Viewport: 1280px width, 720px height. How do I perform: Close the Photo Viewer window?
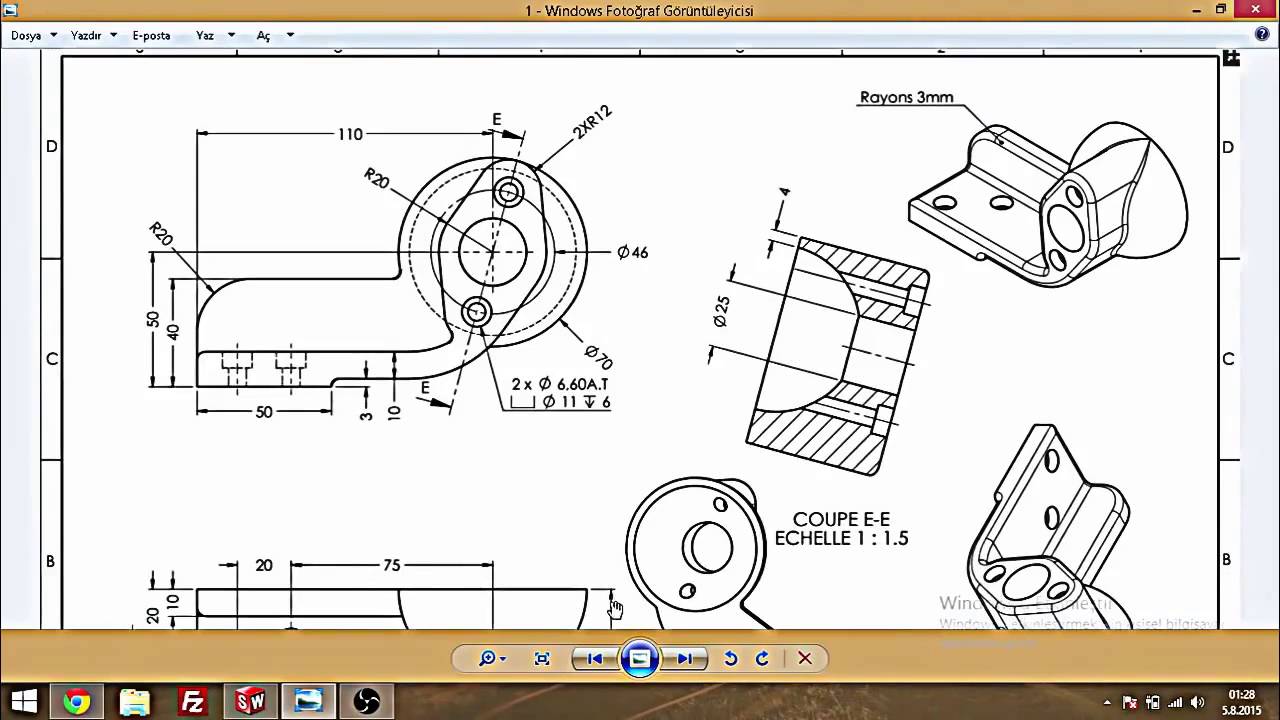[1256, 9]
